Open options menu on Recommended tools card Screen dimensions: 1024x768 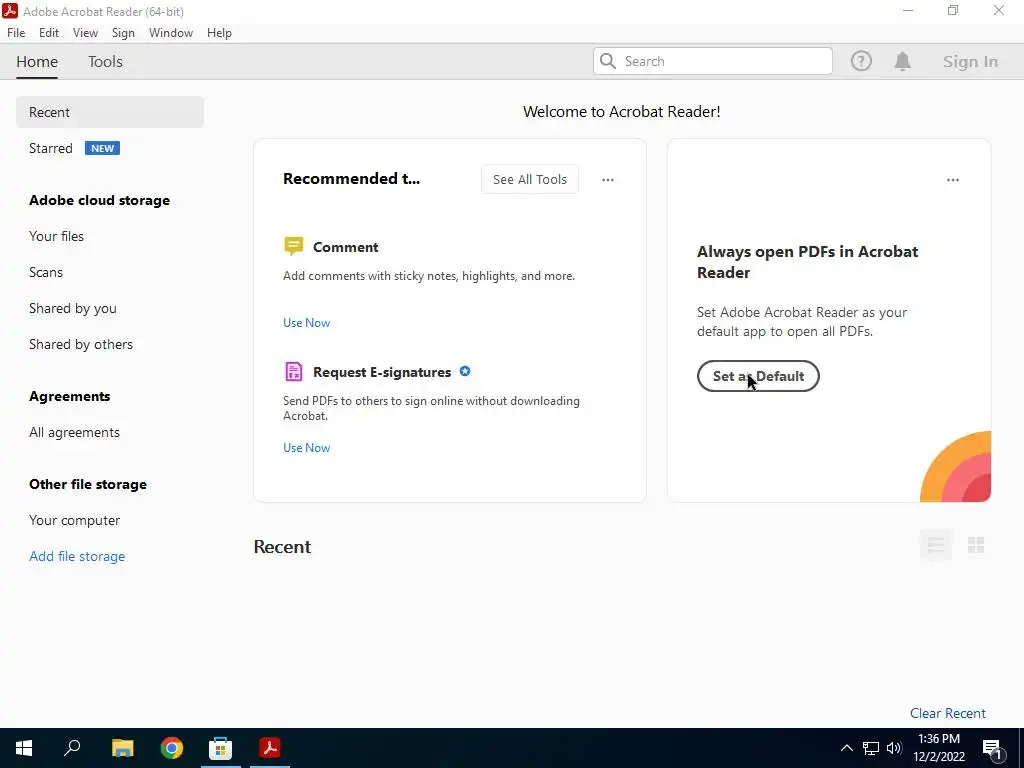tap(607, 180)
